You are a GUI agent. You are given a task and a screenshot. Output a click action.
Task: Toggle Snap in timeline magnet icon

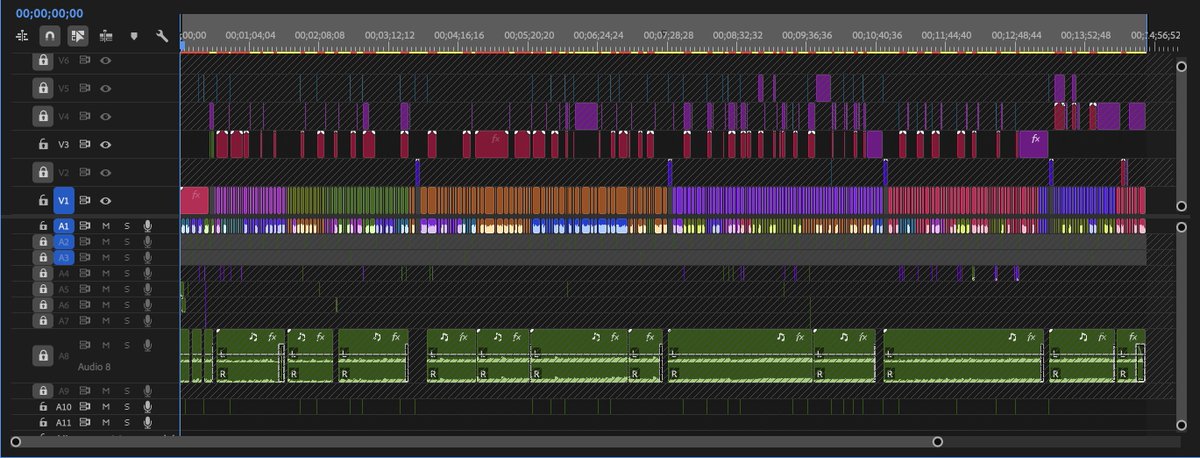coord(50,35)
